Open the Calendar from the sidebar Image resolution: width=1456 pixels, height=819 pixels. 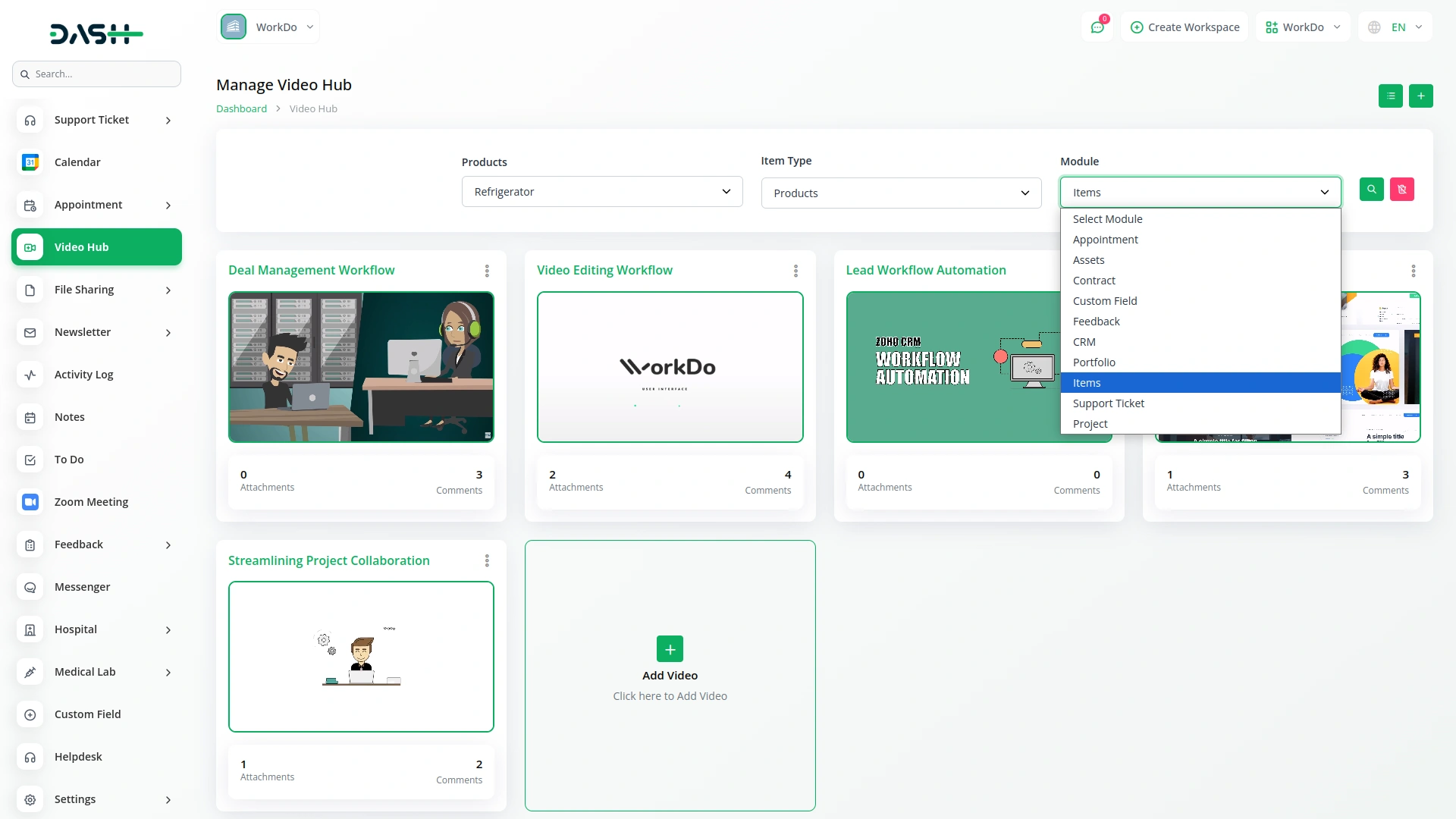pyautogui.click(x=30, y=162)
